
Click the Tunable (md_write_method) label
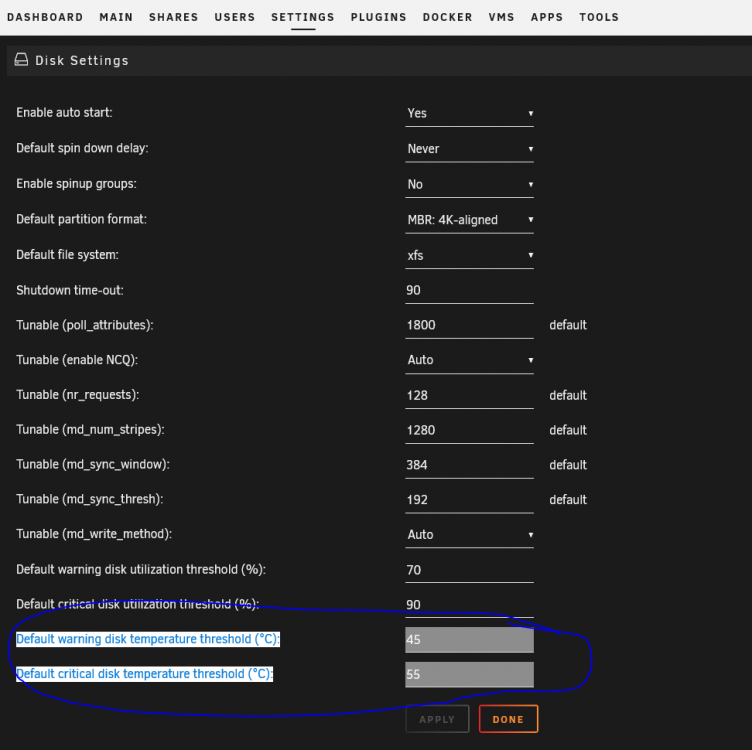[94, 534]
